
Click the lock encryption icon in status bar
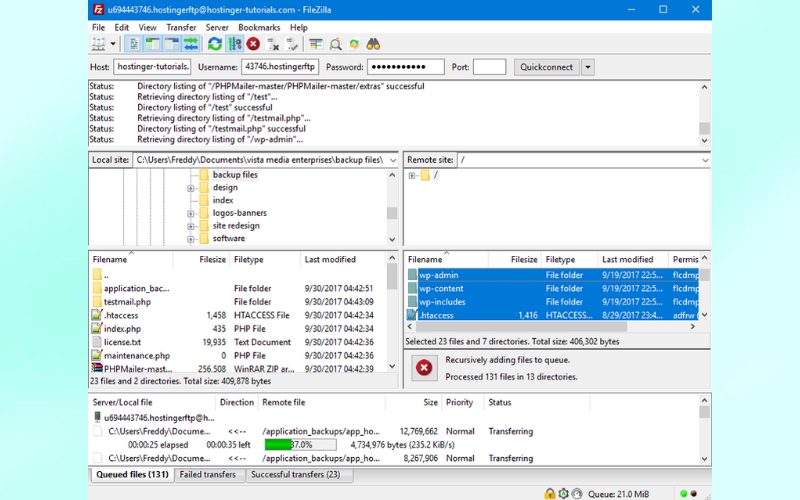[549, 493]
